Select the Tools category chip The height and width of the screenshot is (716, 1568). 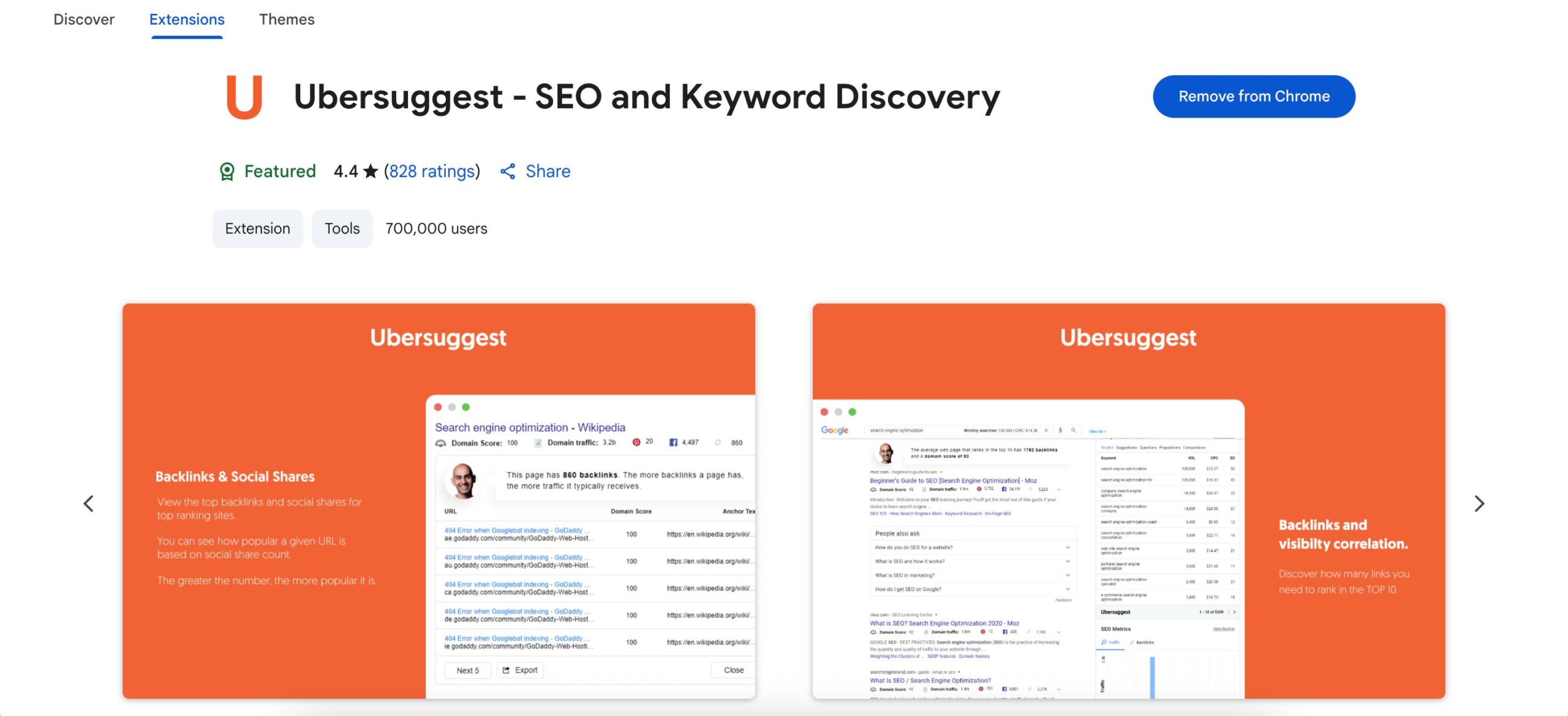(342, 228)
